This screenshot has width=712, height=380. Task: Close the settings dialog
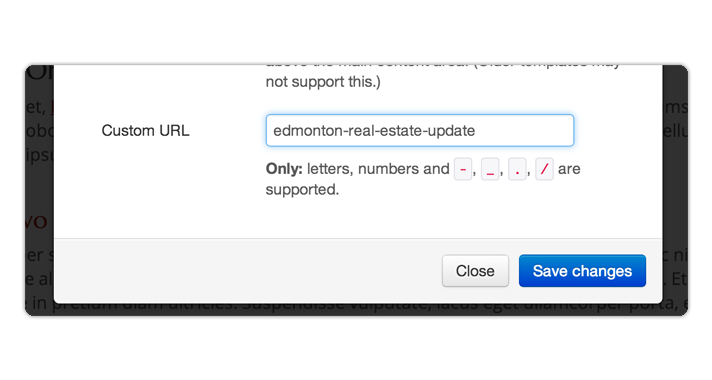click(475, 271)
